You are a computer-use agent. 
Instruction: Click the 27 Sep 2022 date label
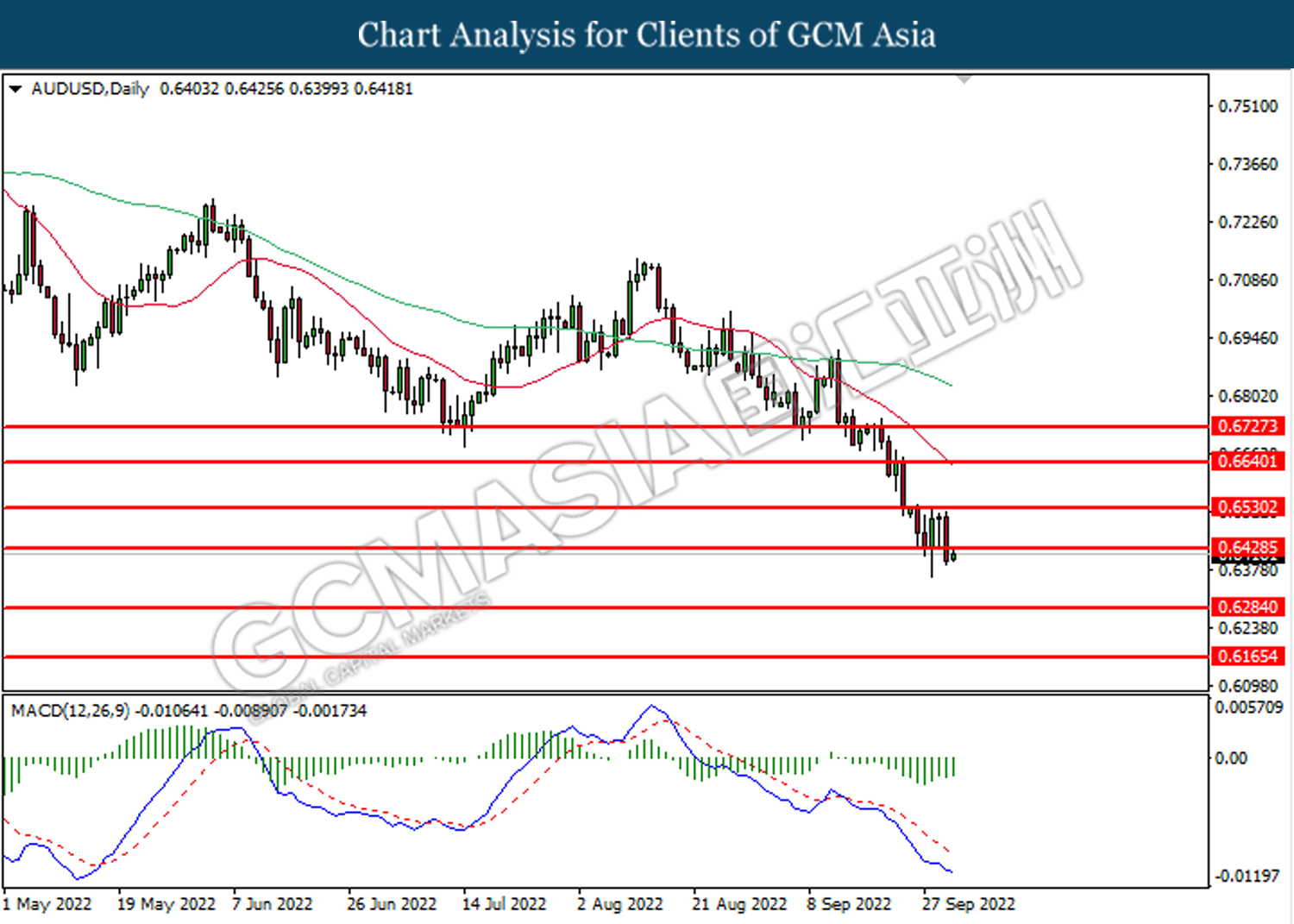click(x=969, y=904)
